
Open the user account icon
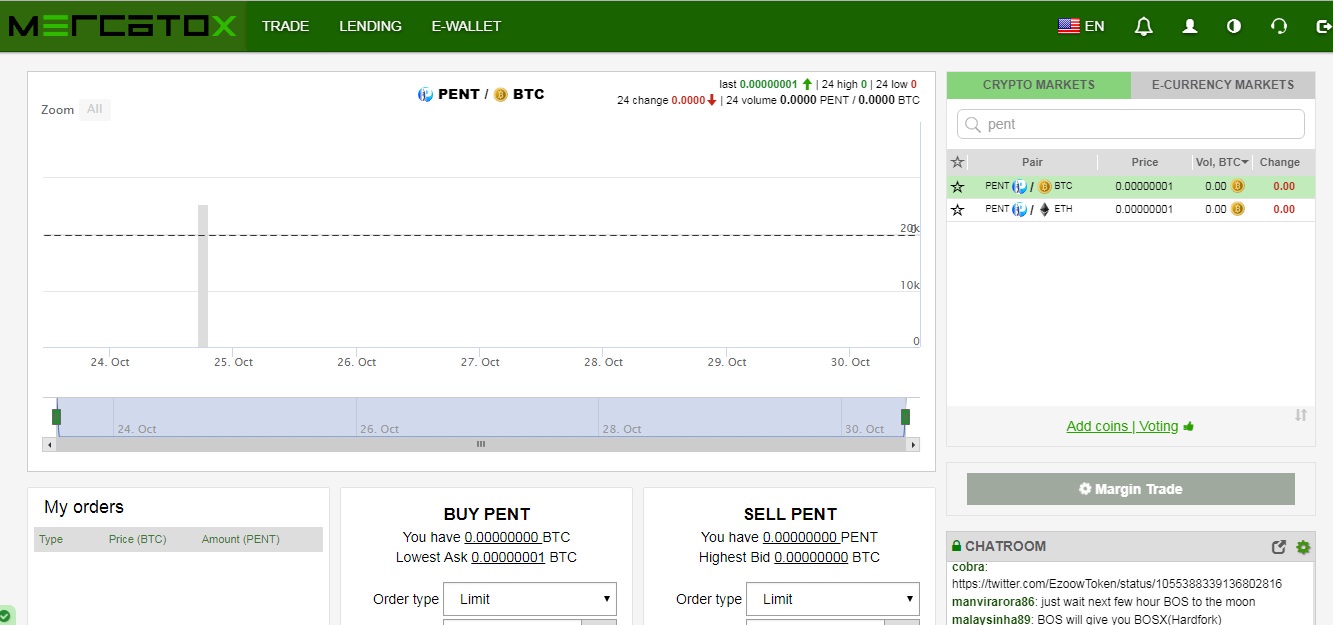[x=1190, y=26]
